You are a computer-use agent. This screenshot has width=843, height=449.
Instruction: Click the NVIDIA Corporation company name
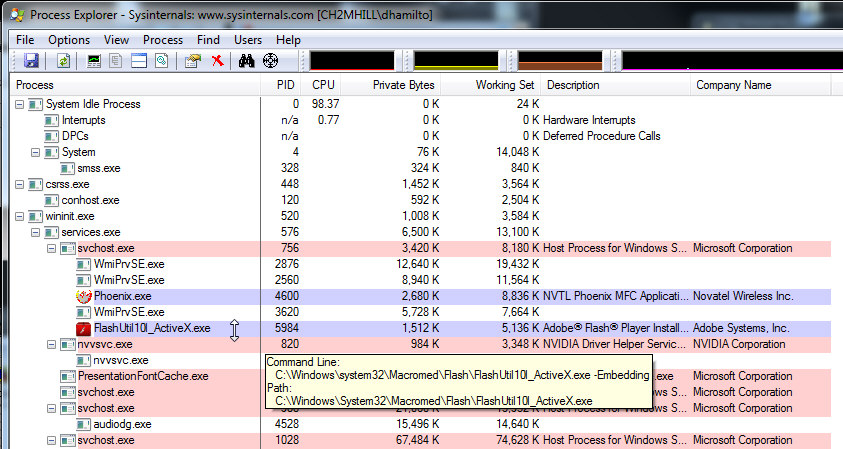coord(739,345)
